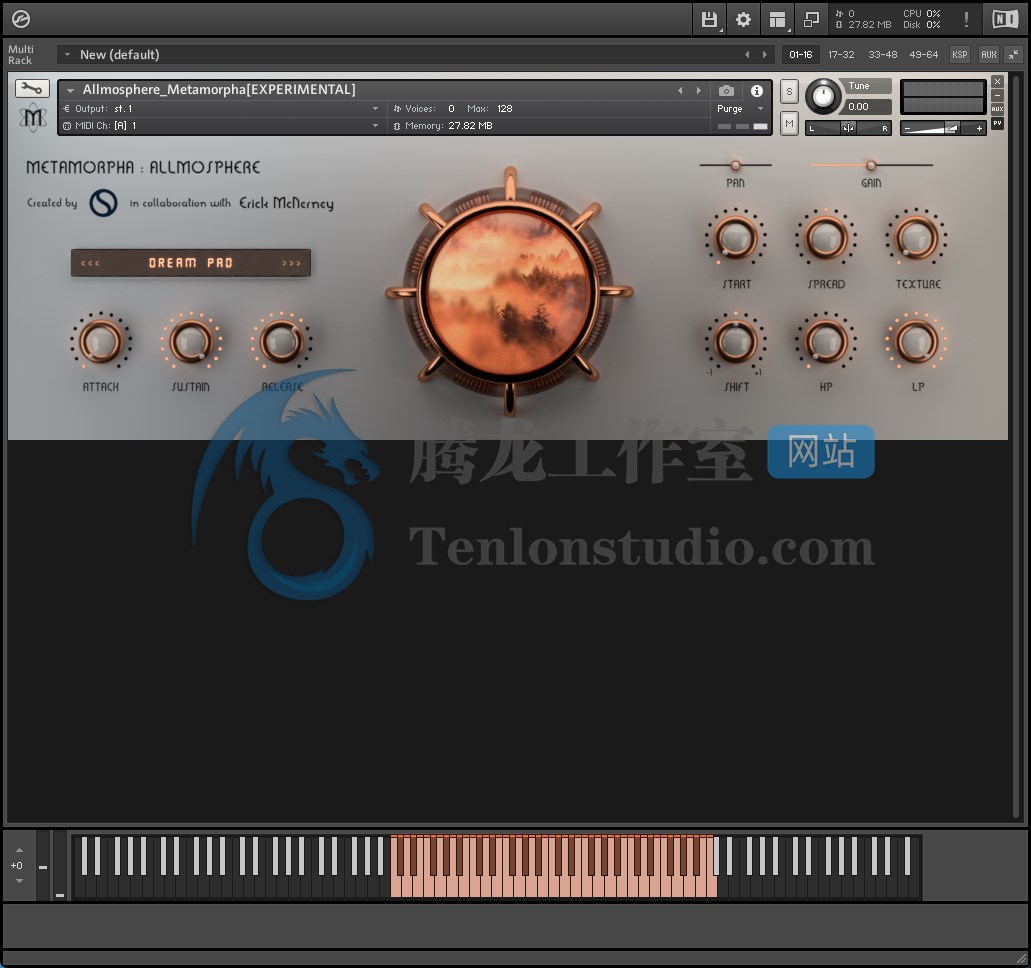Viewport: 1031px width, 968px height.
Task: Click the Memory 27.82 MB readout
Action: (443, 126)
